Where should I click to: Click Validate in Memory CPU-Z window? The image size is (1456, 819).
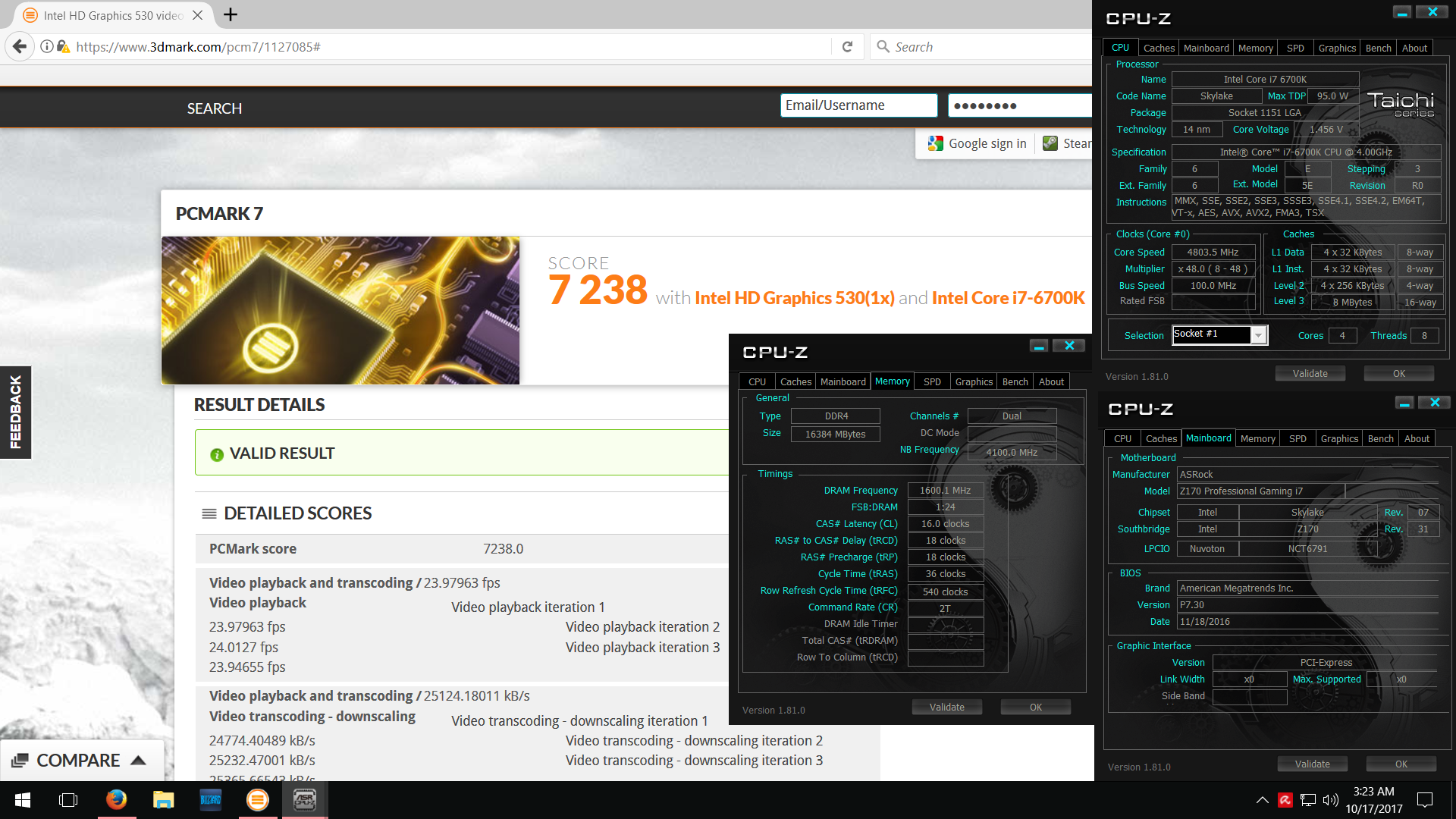(x=947, y=707)
